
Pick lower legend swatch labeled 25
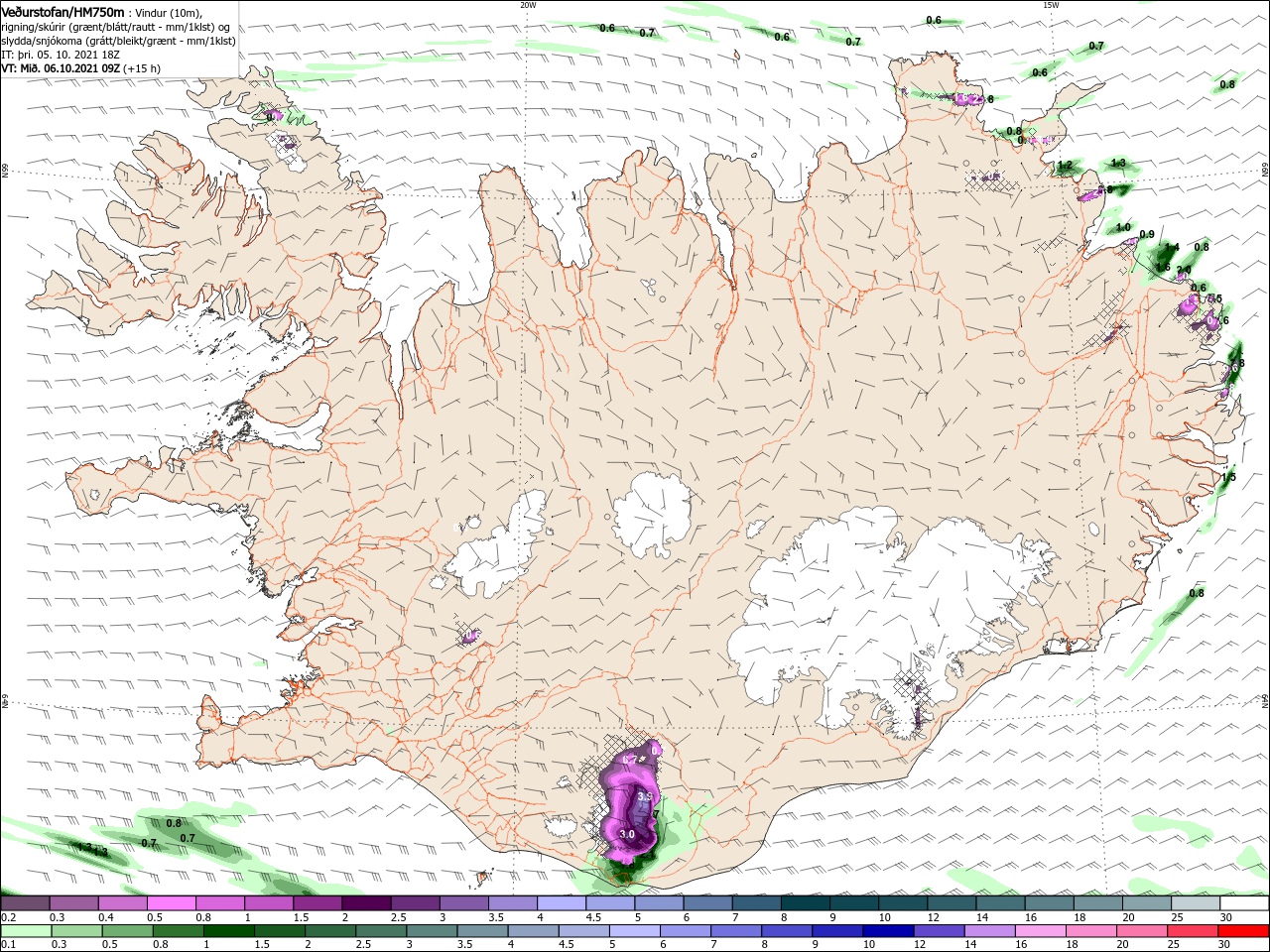click(1194, 931)
